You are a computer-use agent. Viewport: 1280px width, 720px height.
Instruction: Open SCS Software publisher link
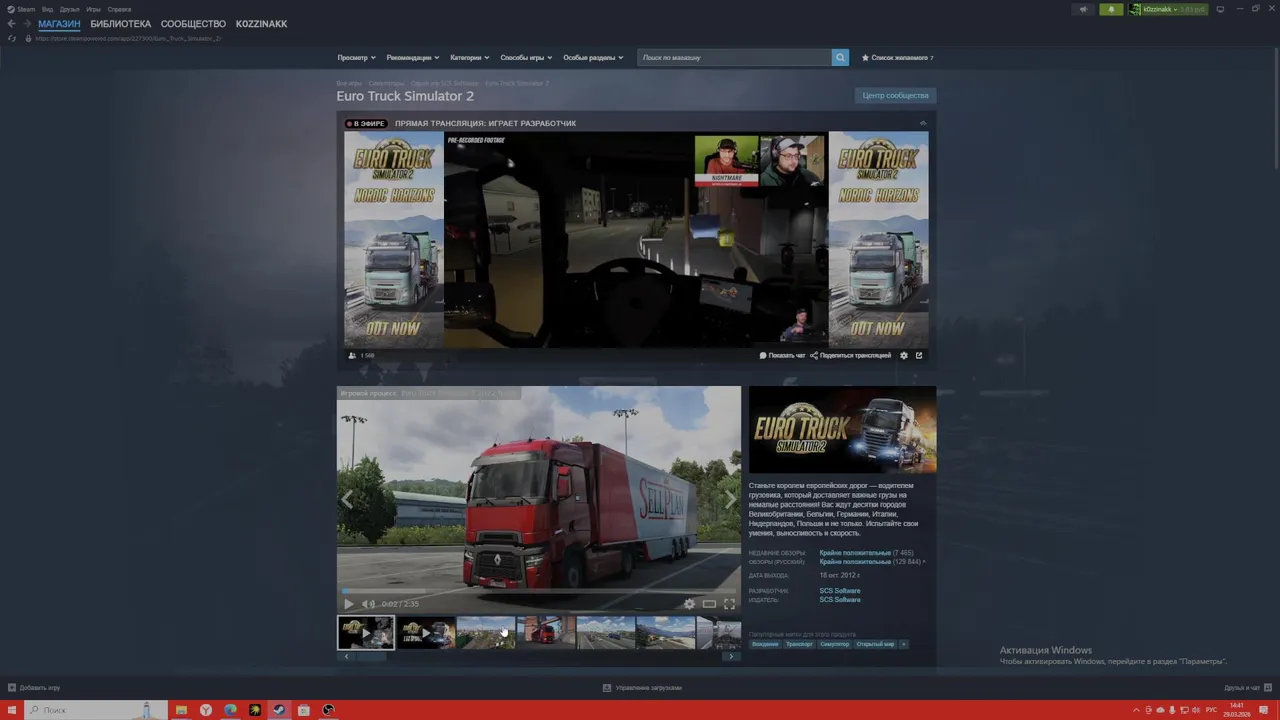(840, 600)
